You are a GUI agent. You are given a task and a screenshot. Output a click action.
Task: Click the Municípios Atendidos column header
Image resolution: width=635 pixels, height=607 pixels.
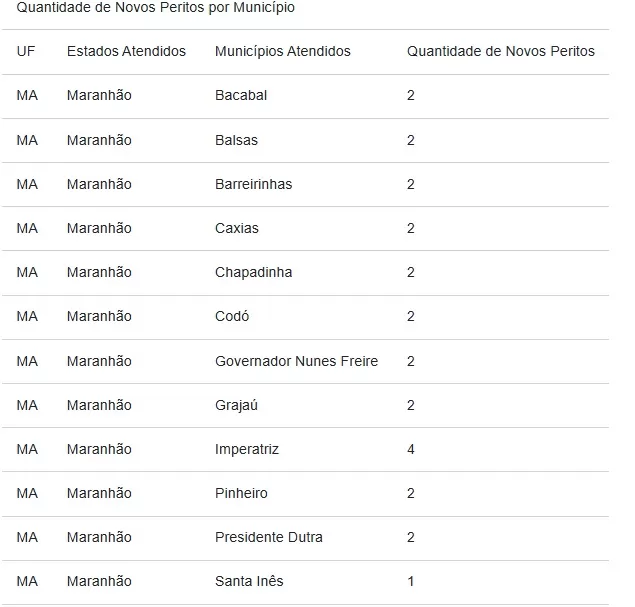tap(282, 51)
